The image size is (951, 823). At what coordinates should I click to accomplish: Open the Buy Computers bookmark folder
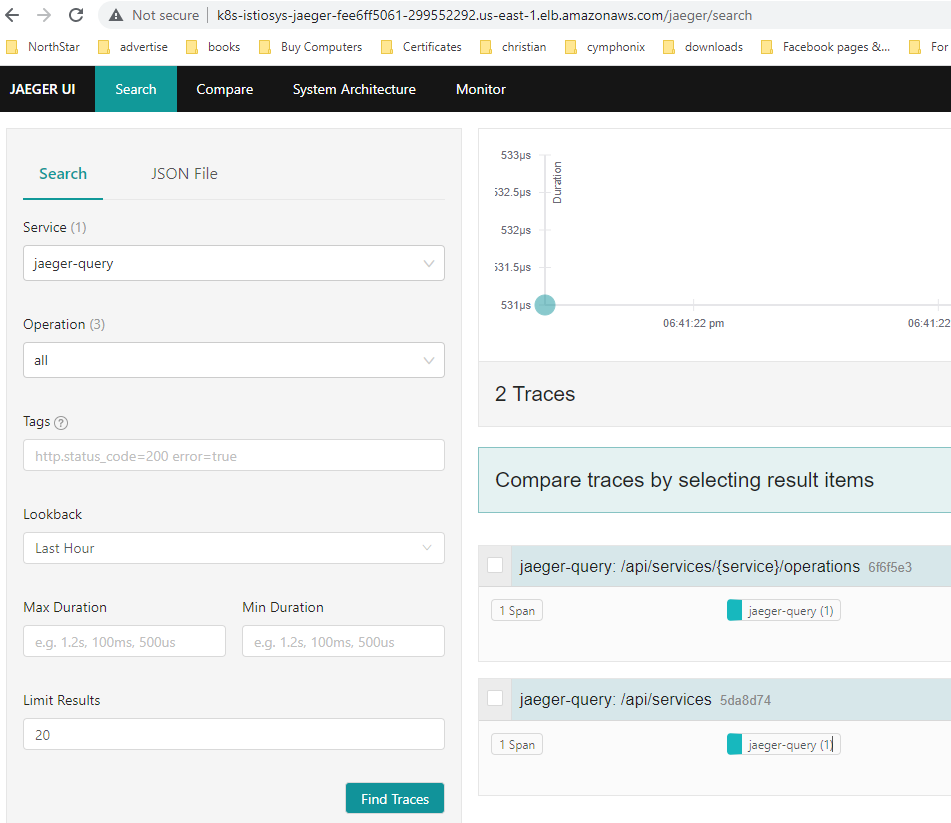pos(311,47)
